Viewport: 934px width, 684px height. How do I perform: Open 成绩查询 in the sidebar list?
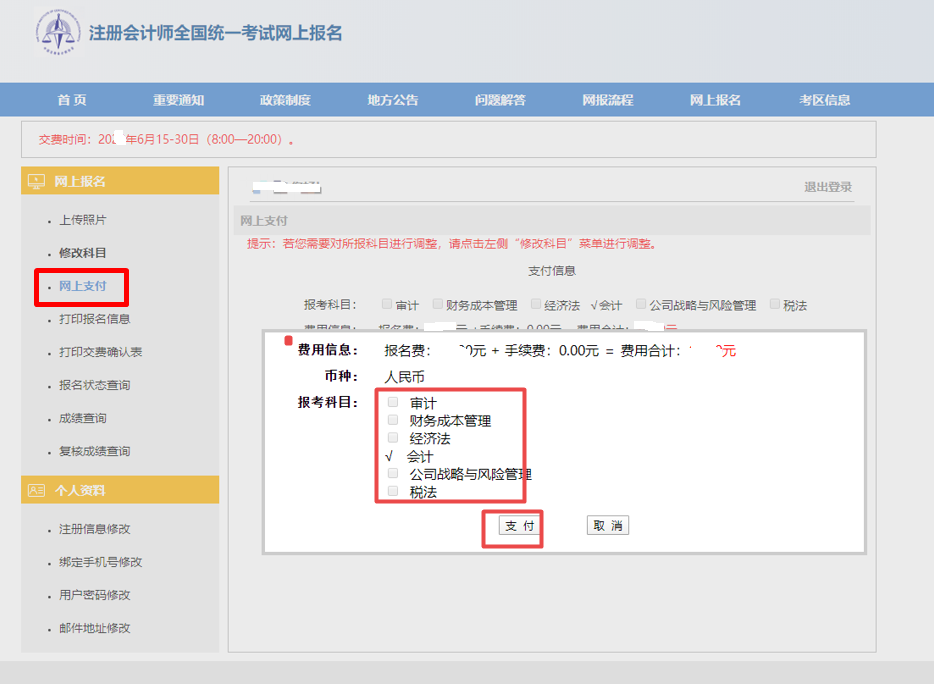click(x=82, y=418)
